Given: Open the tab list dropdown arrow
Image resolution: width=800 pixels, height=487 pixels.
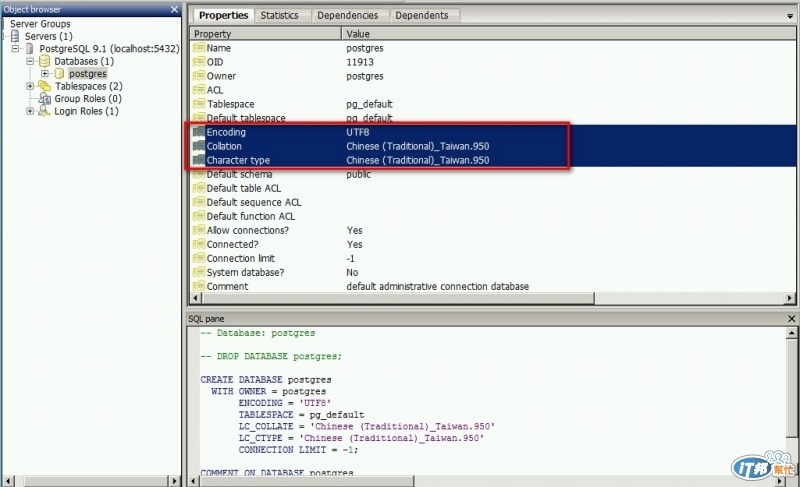Looking at the screenshot, I should click(x=790, y=16).
